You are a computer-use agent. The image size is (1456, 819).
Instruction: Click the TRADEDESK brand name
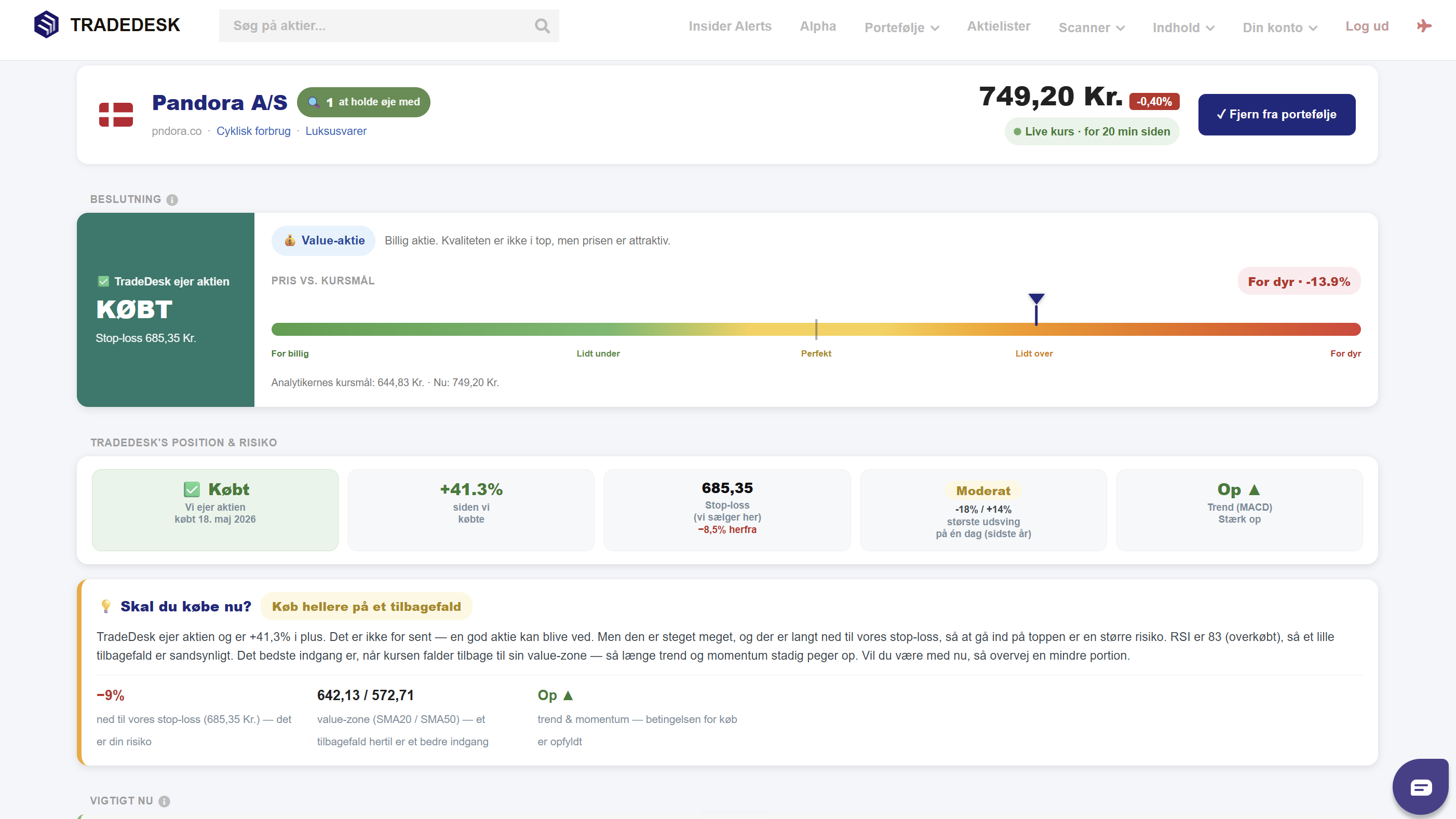click(x=125, y=25)
